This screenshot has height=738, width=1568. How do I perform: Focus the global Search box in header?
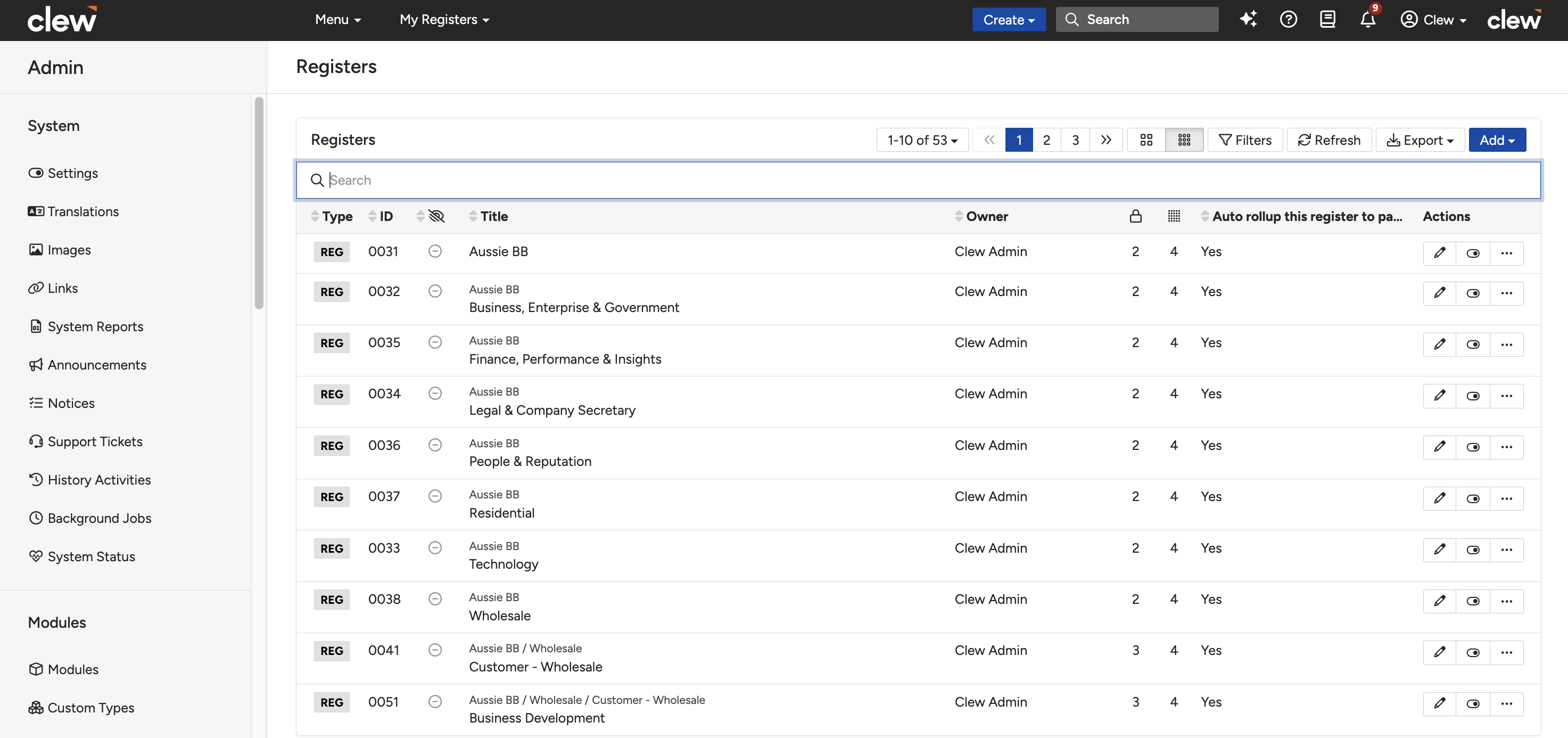coord(1137,20)
